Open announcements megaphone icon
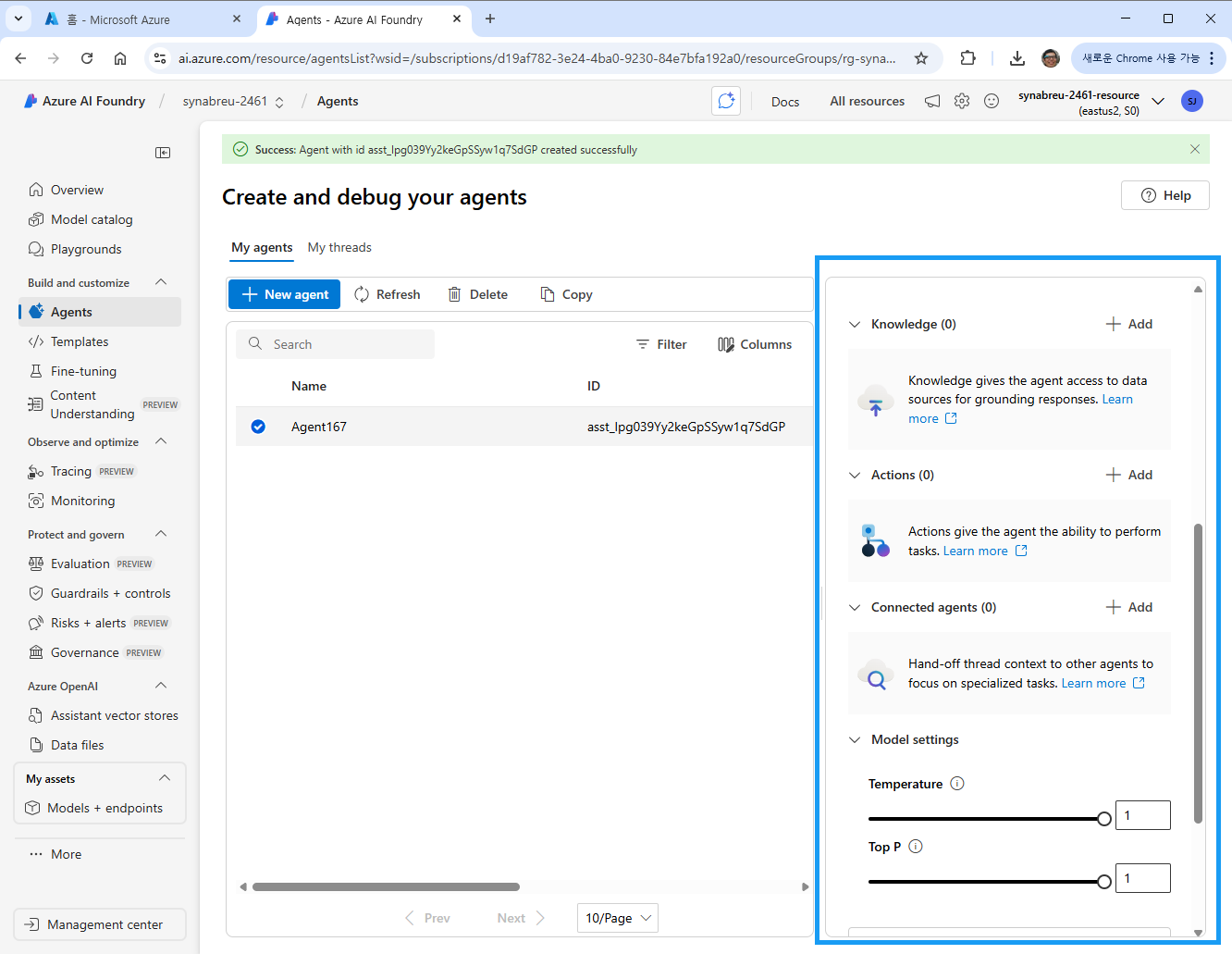Viewport: 1232px width, 954px height. click(932, 101)
